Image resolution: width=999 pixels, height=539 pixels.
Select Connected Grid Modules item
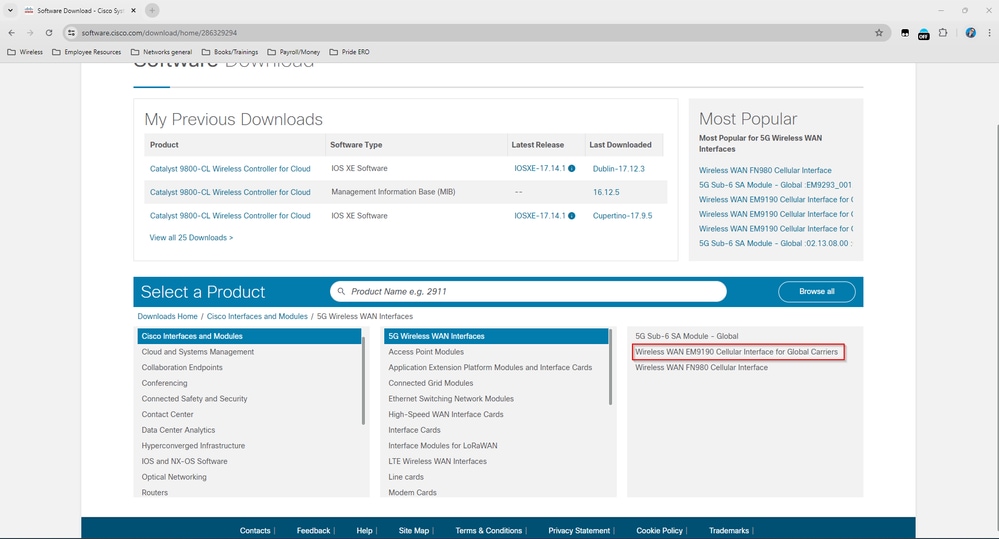click(431, 384)
